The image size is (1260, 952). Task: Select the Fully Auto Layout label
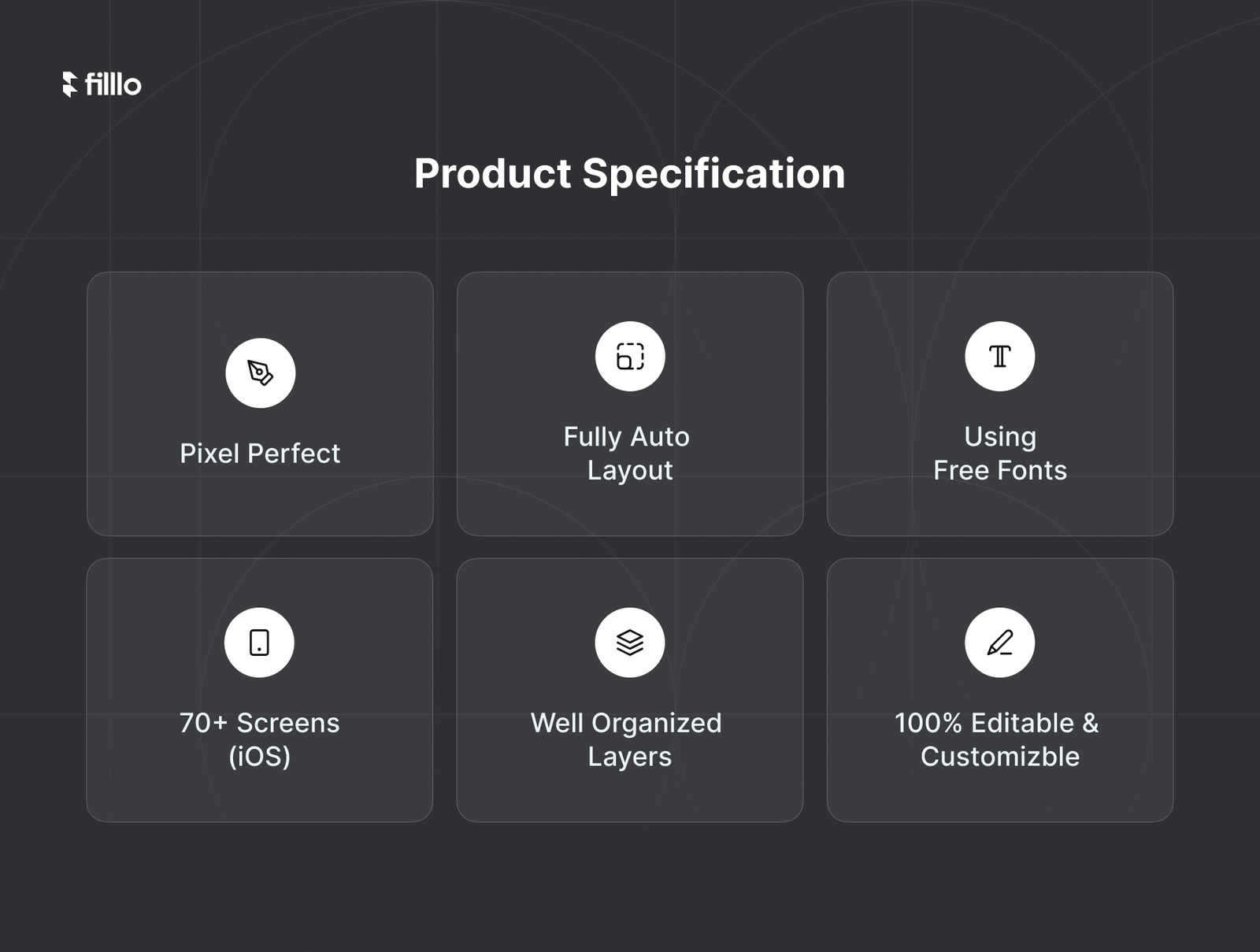[x=628, y=454]
